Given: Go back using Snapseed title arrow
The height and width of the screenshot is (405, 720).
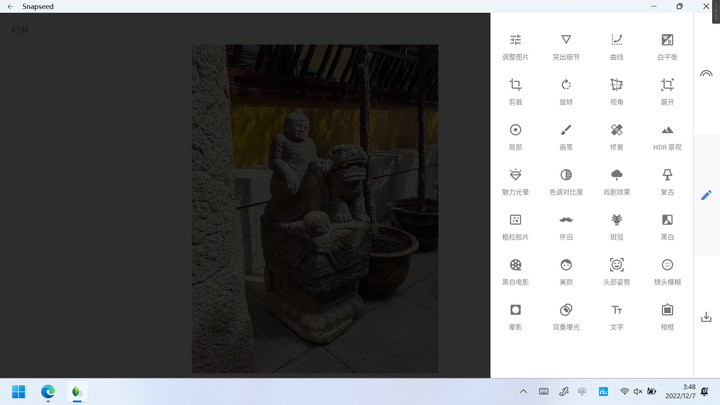Looking at the screenshot, I should tap(10, 6).
